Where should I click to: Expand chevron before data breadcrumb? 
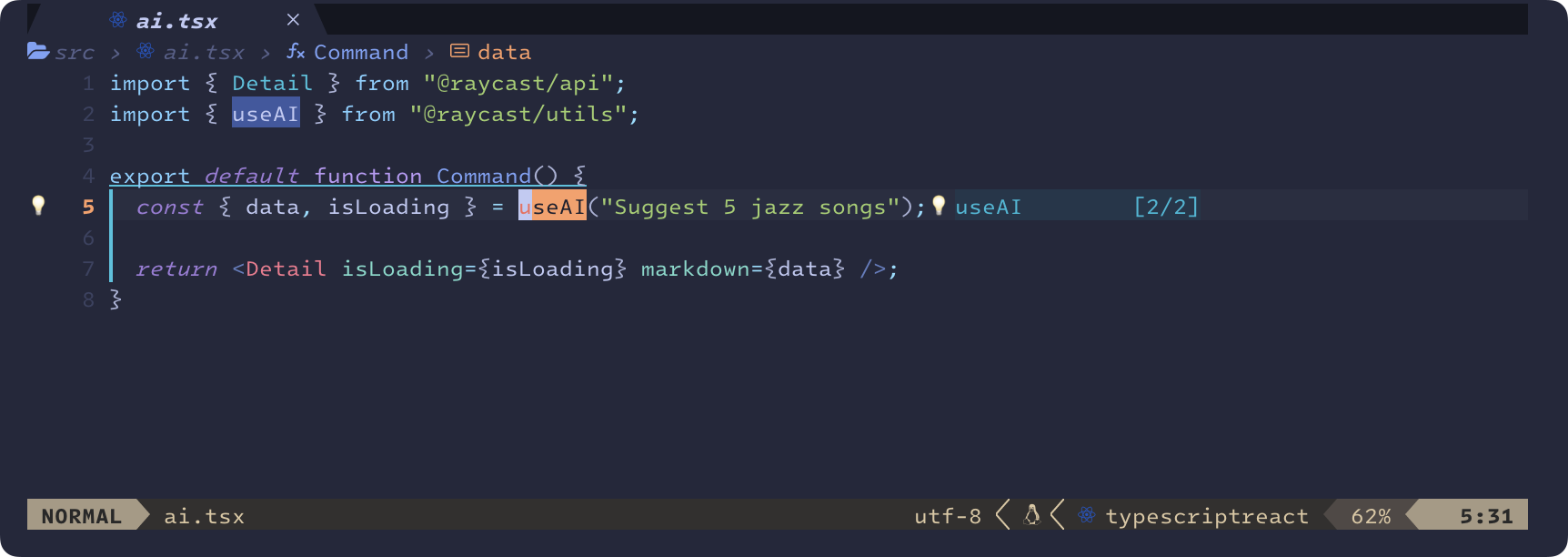429,53
